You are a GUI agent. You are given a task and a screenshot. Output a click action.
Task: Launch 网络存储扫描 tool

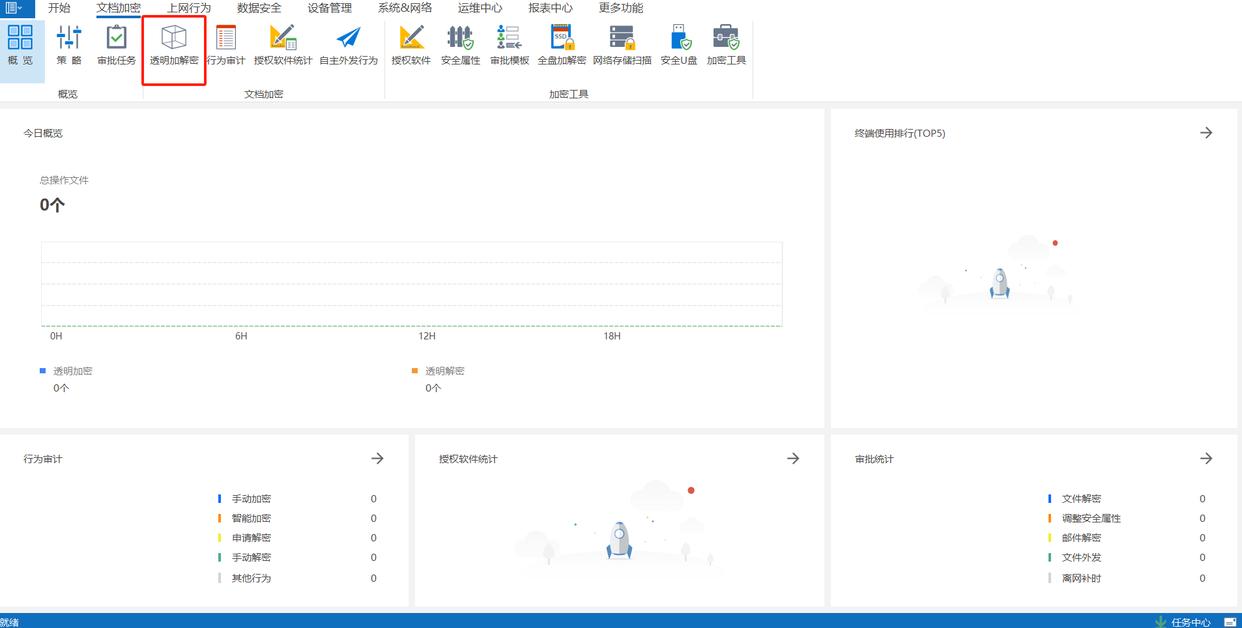[621, 45]
